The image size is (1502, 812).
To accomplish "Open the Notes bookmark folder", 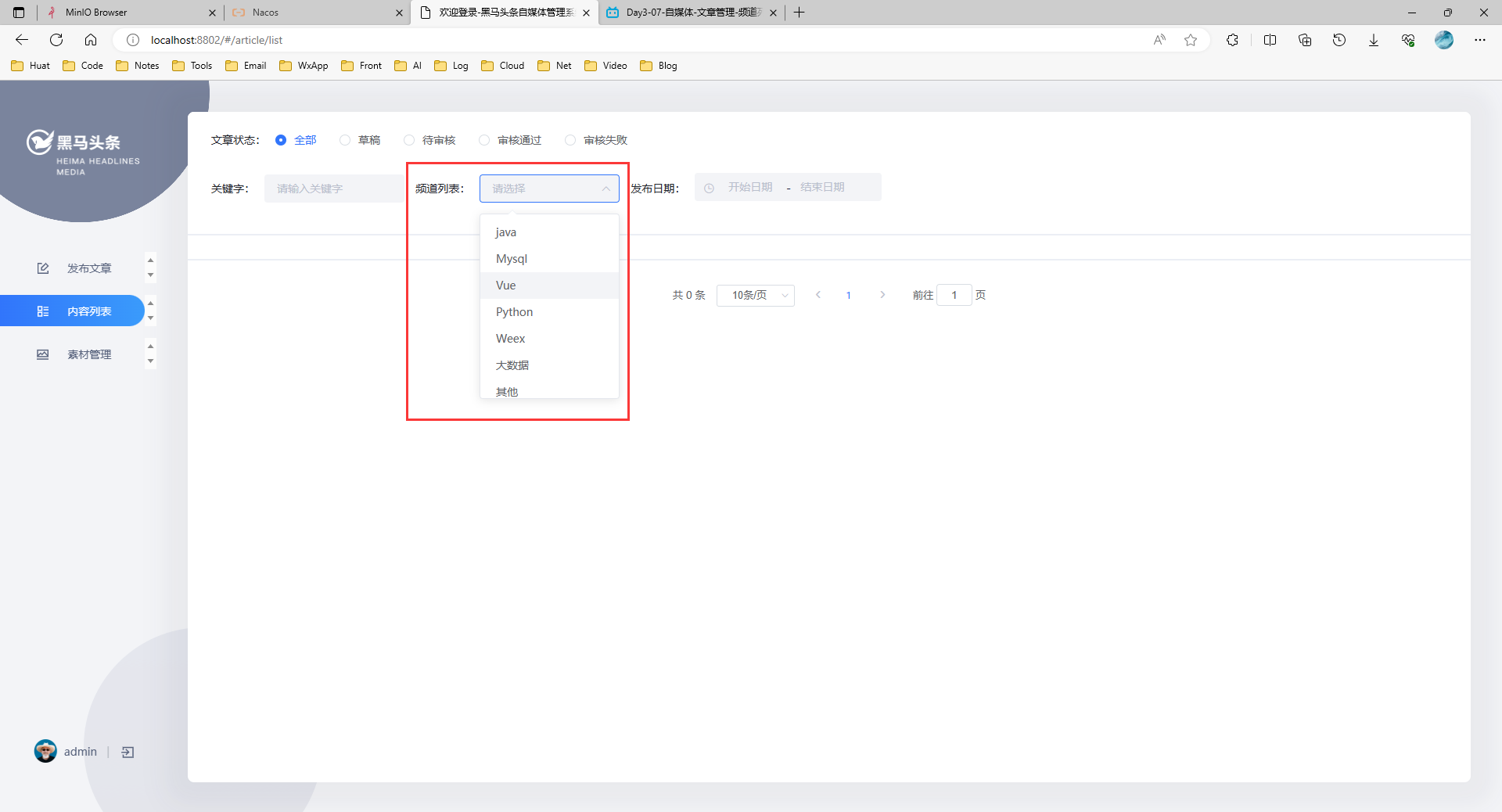I will [x=138, y=66].
